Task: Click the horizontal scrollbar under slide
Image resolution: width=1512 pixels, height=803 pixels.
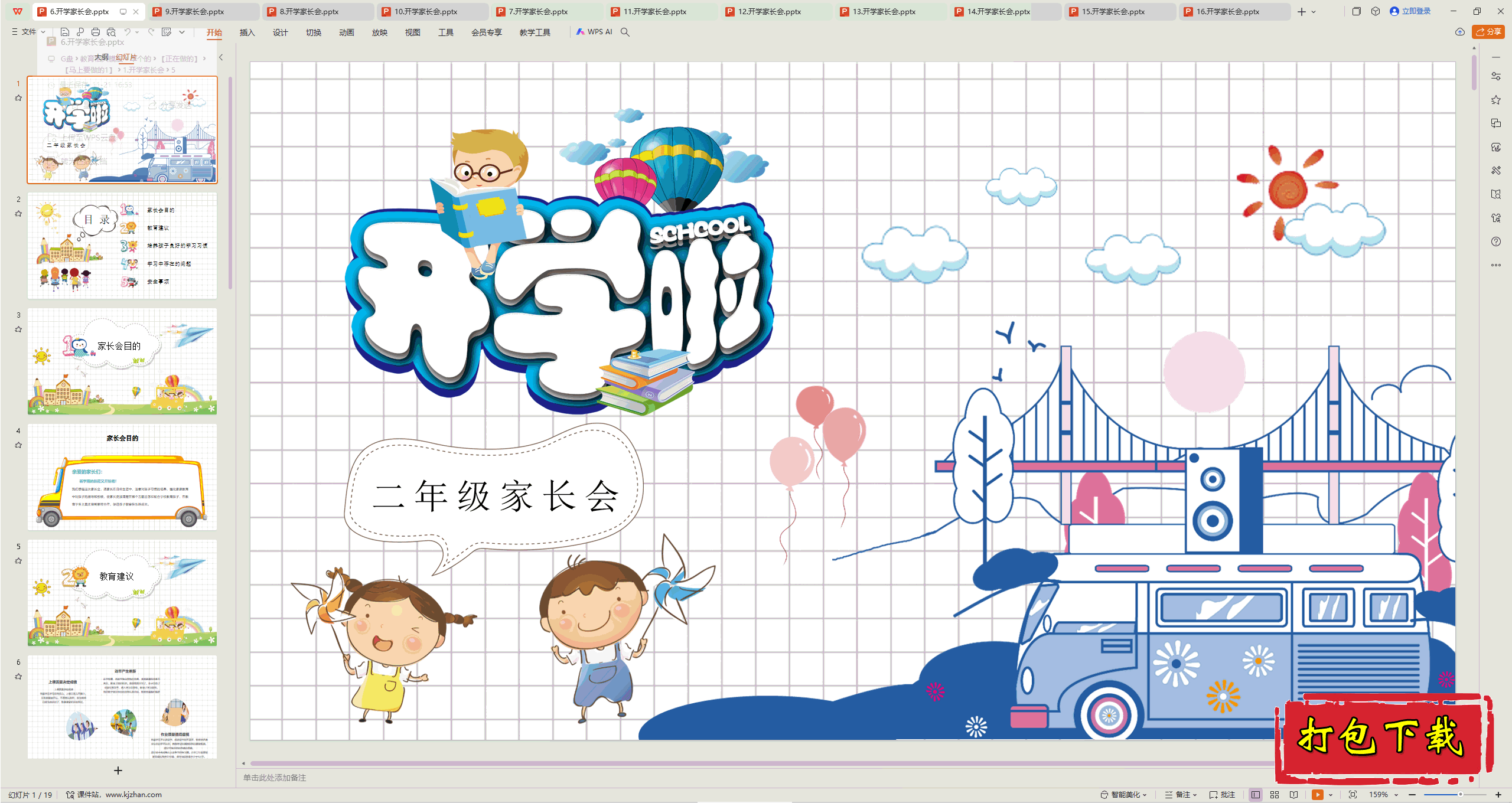Action: (x=762, y=763)
